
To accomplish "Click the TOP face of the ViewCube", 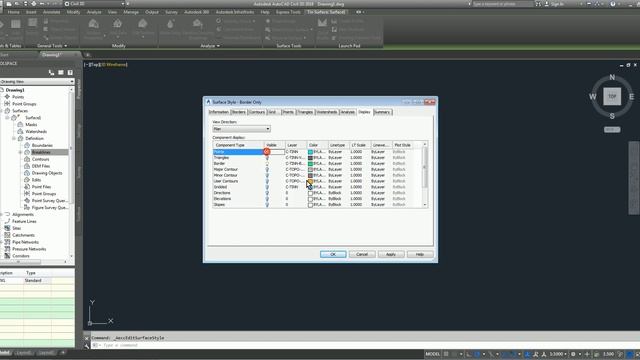I will [x=612, y=97].
